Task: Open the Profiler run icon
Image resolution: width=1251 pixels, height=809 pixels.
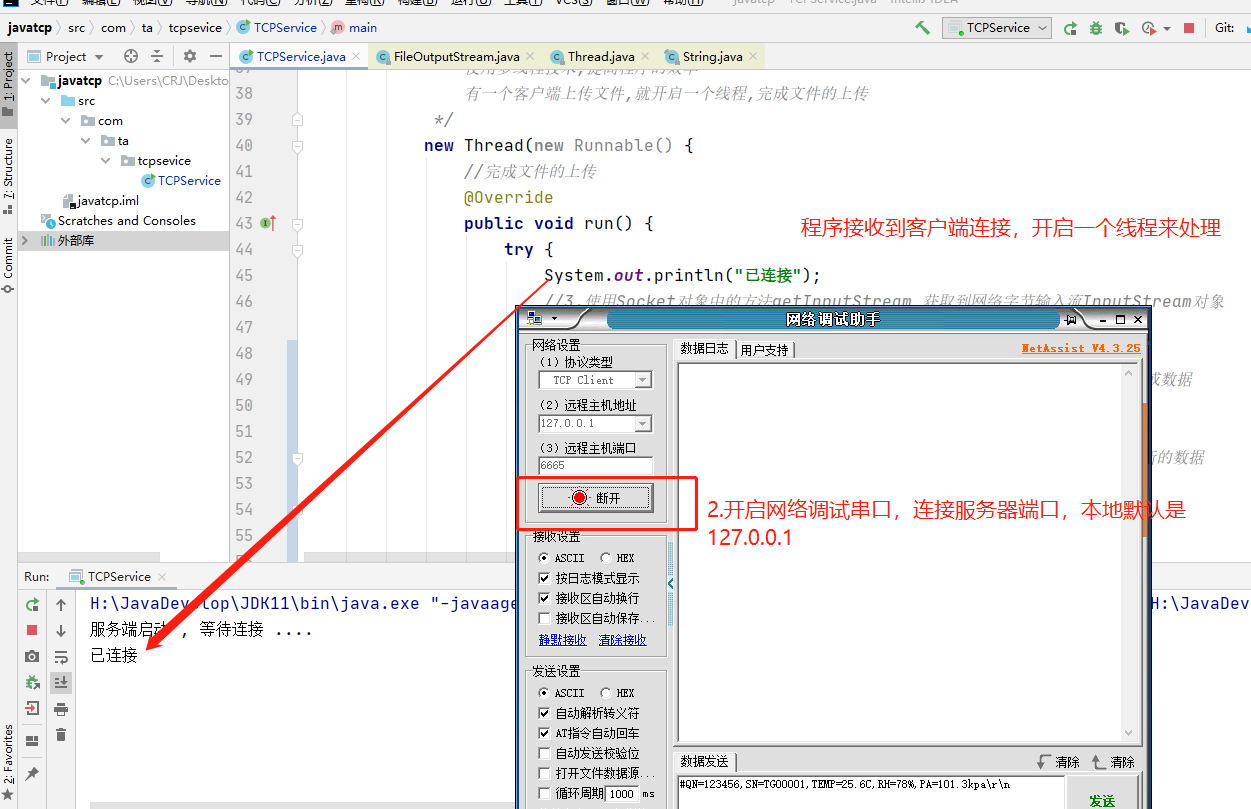Action: 1147,27
